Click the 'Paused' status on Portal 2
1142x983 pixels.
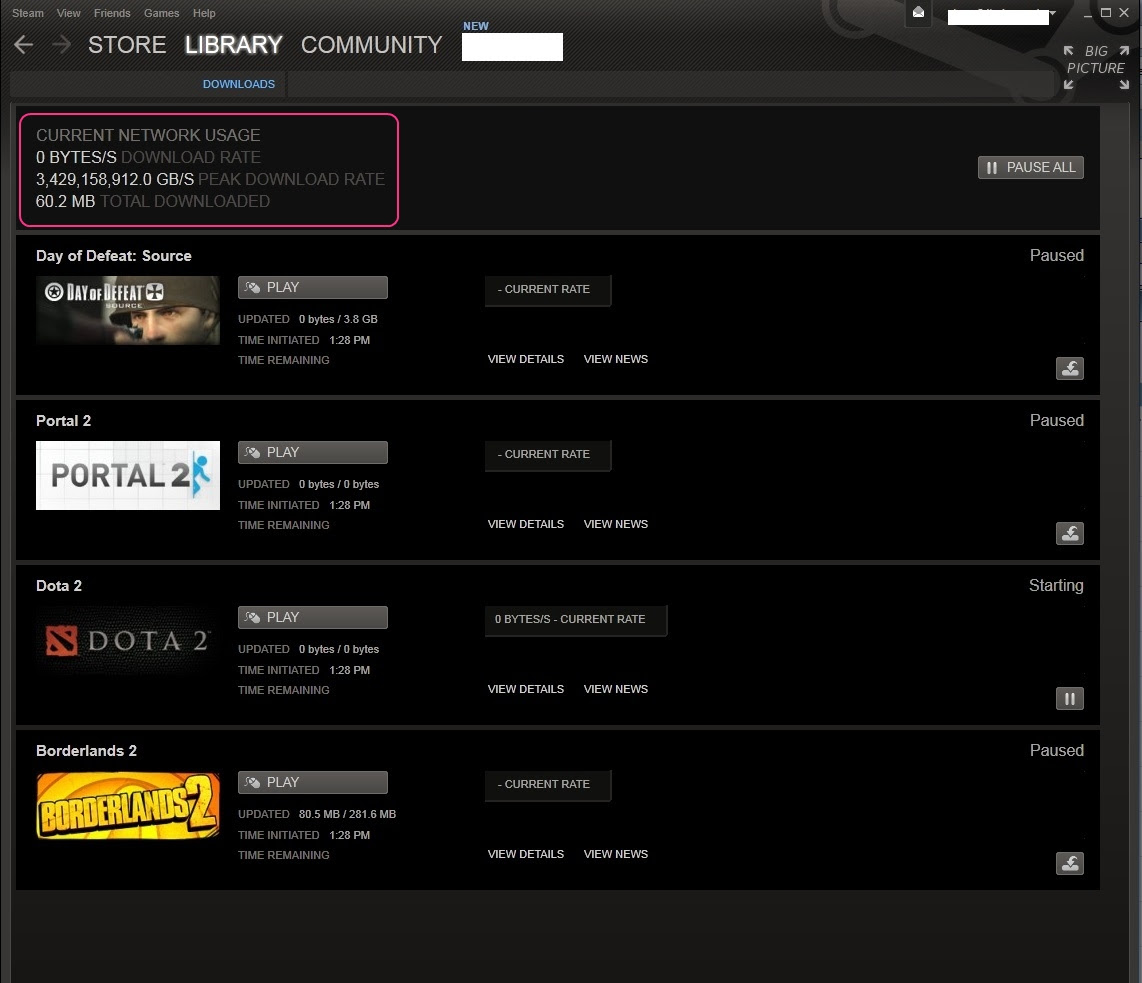[x=1057, y=421]
